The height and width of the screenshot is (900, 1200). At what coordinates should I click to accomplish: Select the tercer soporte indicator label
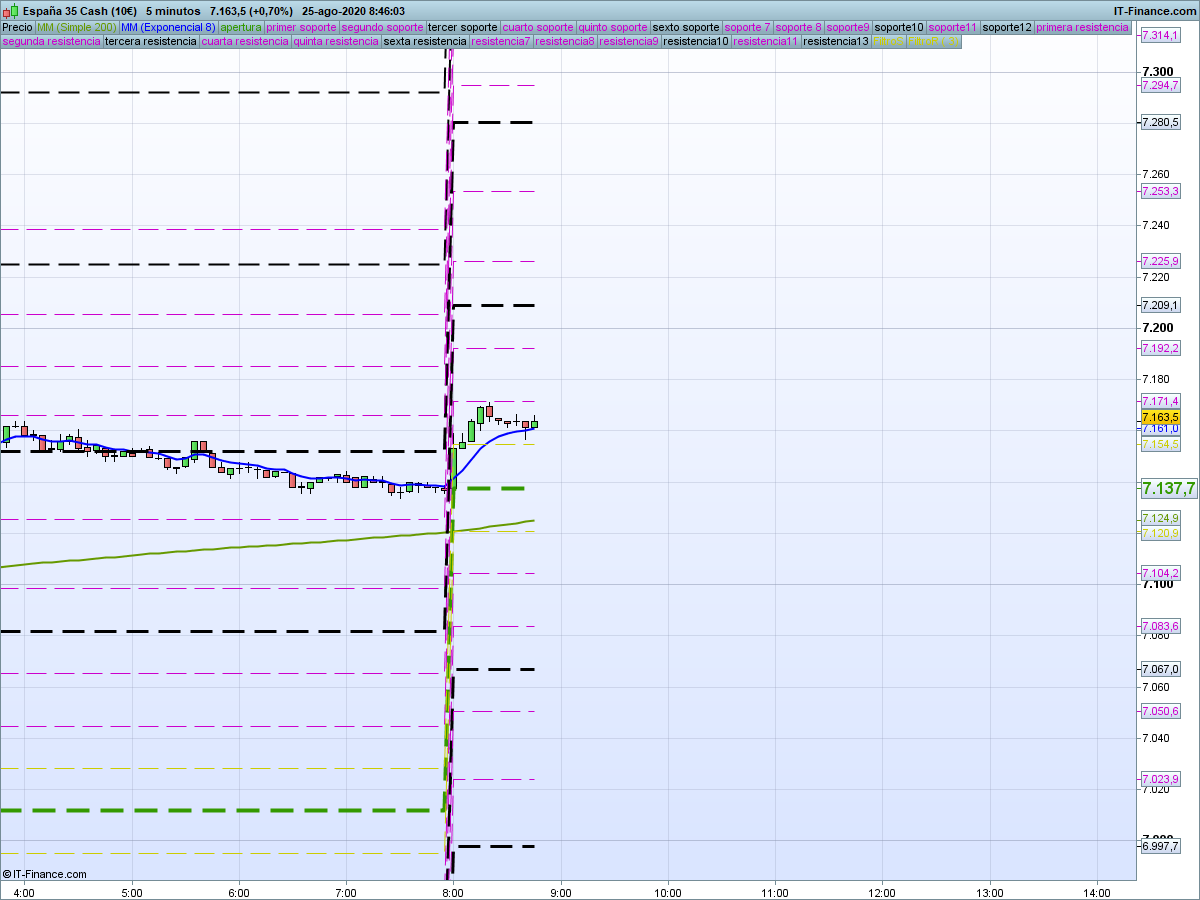click(x=462, y=27)
